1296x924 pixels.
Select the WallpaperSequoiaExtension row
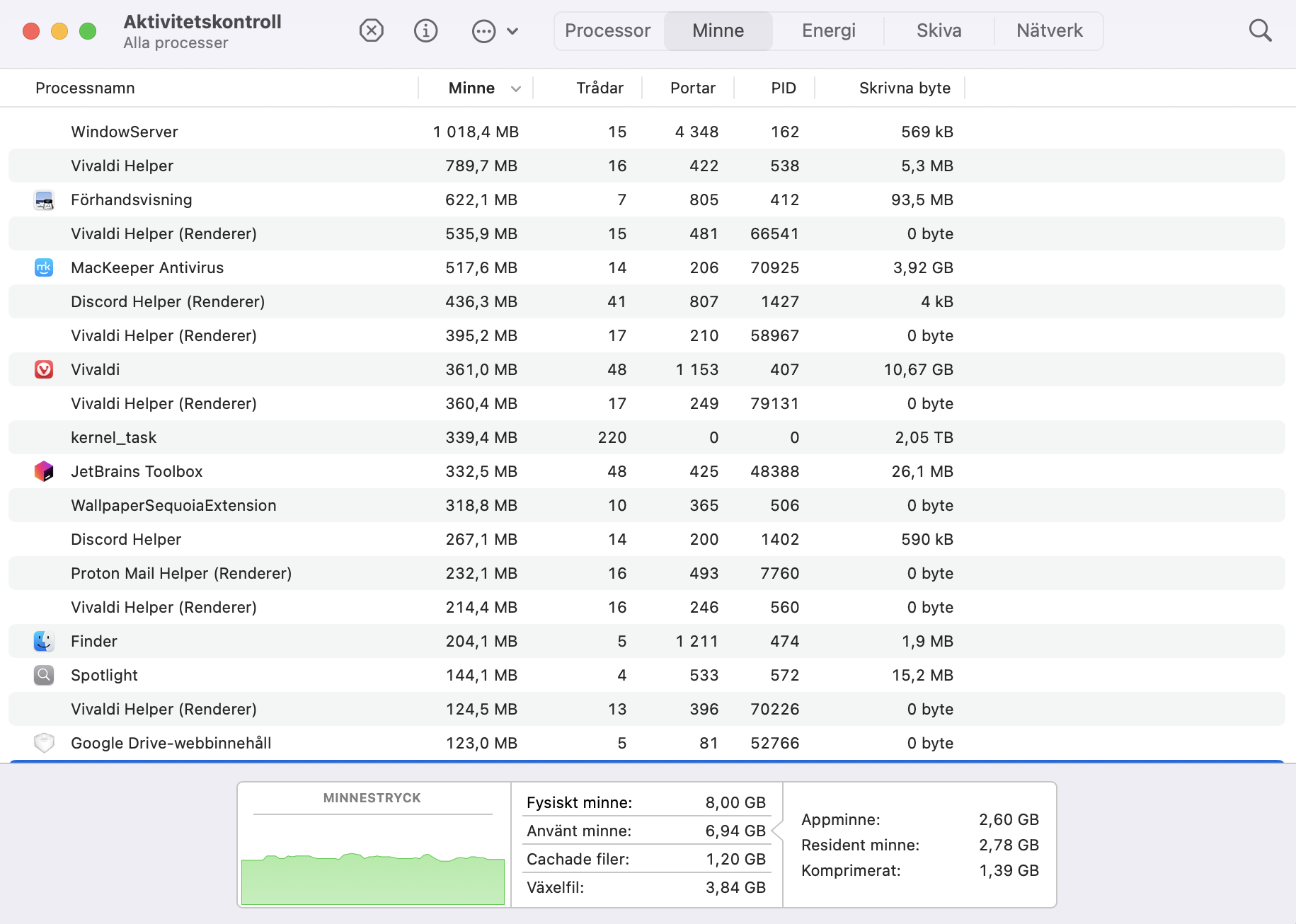647,505
